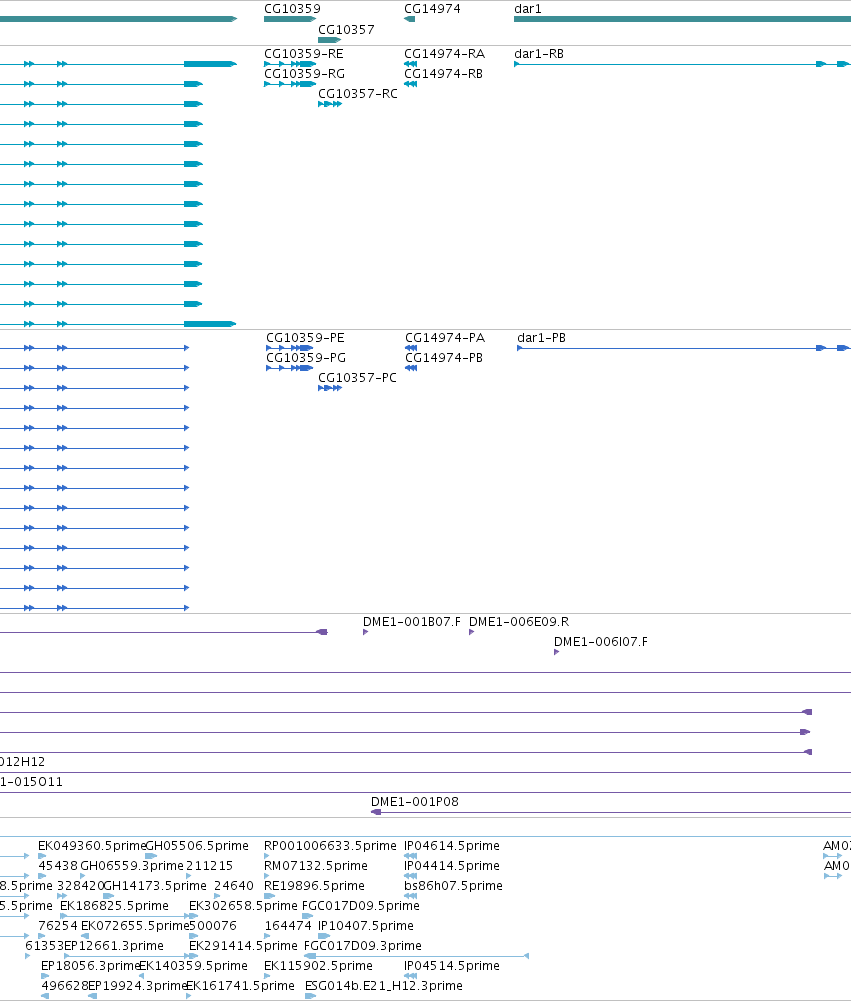Image resolution: width=851 pixels, height=1001 pixels.
Task: Select EST label IP04514.5prime
Action: 452,966
